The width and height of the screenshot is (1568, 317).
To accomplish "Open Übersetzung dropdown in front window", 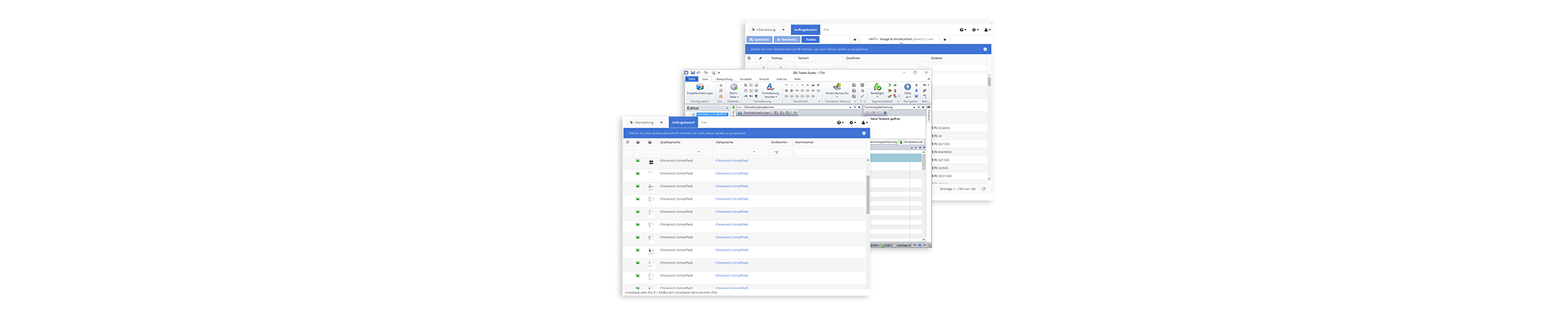I will pyautogui.click(x=645, y=123).
